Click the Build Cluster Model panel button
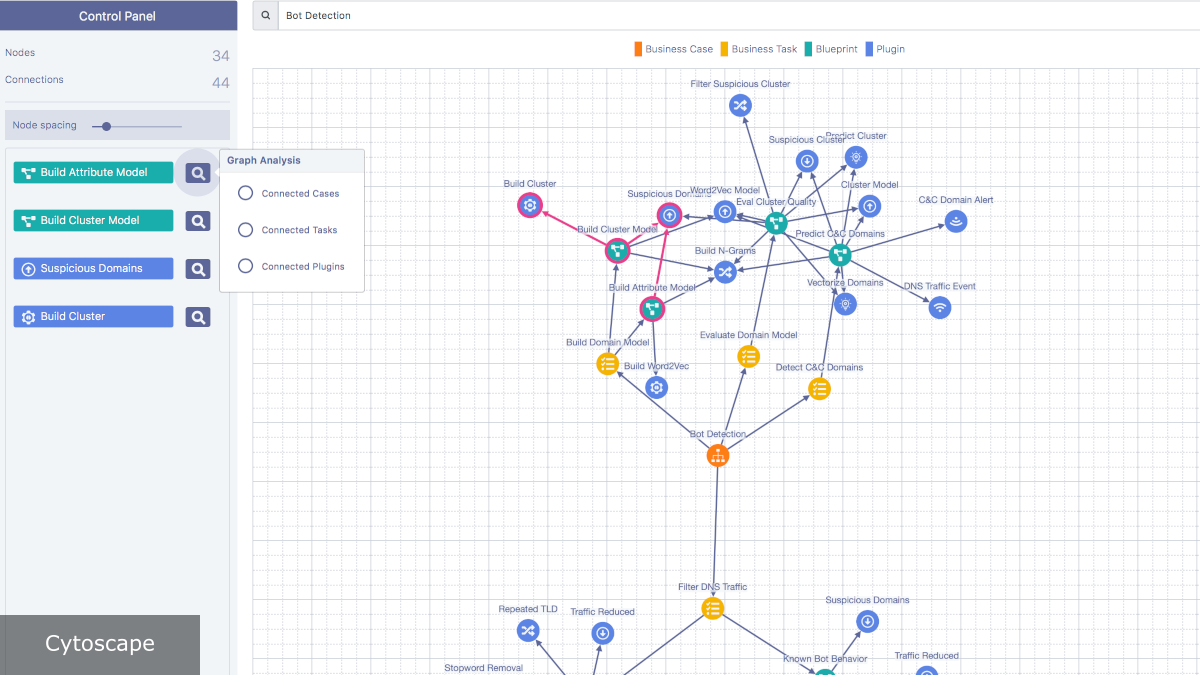Screen dimensions: 1200x675 (93, 220)
